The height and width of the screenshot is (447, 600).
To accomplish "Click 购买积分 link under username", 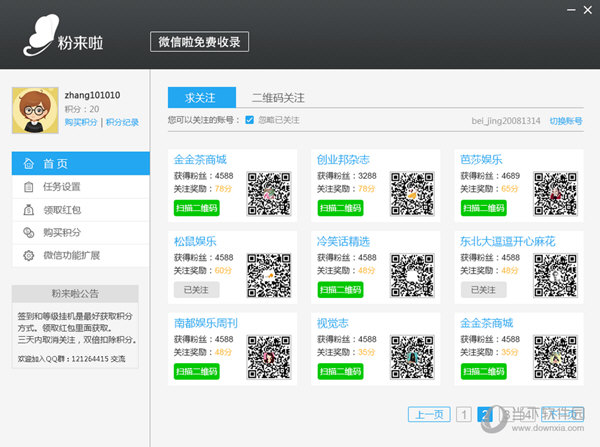I will point(81,122).
